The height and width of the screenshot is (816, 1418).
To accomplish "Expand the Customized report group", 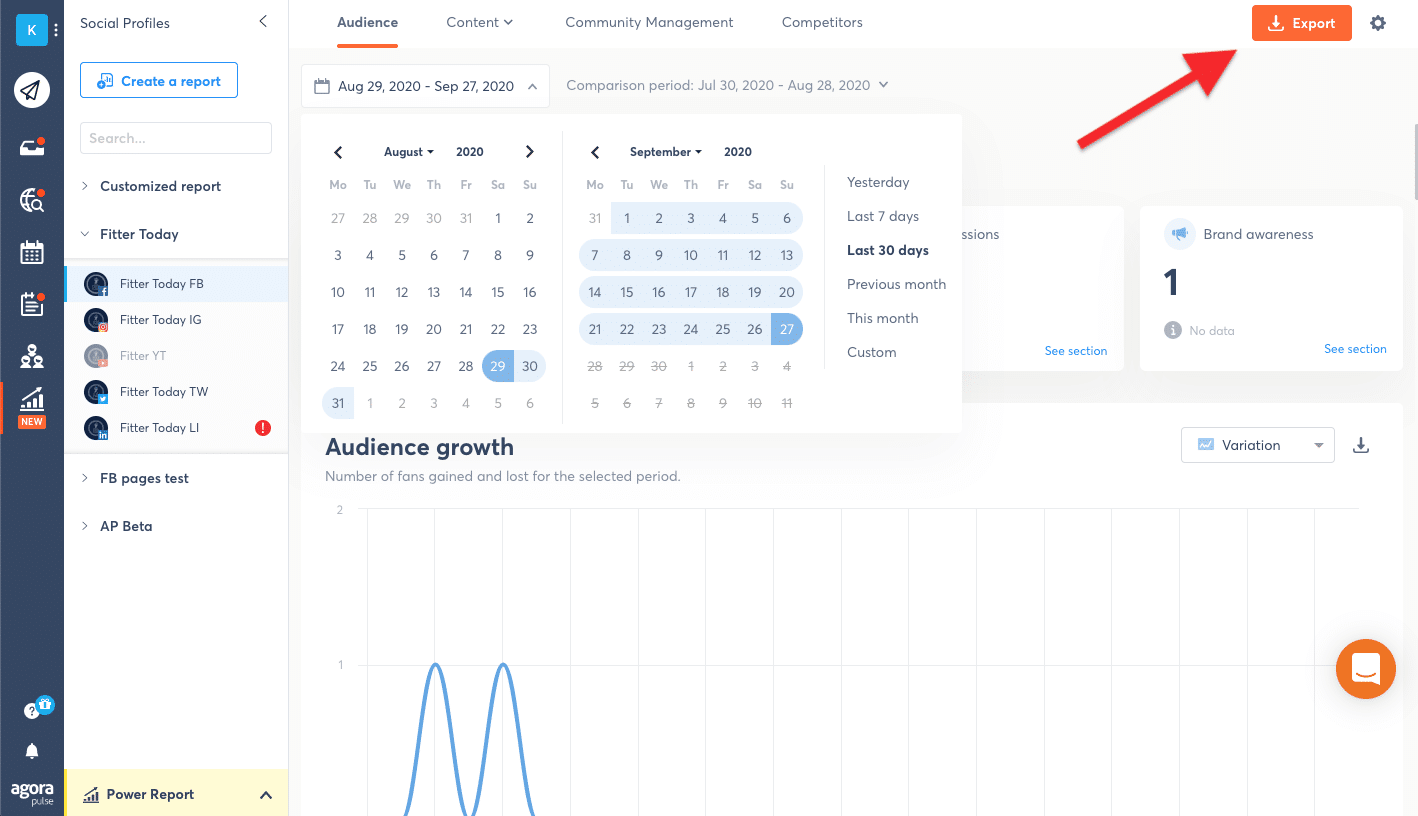I will coord(160,186).
